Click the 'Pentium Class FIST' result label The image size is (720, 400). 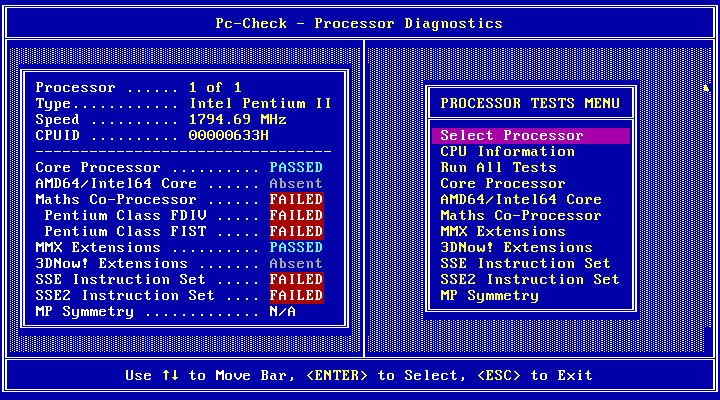click(x=125, y=231)
